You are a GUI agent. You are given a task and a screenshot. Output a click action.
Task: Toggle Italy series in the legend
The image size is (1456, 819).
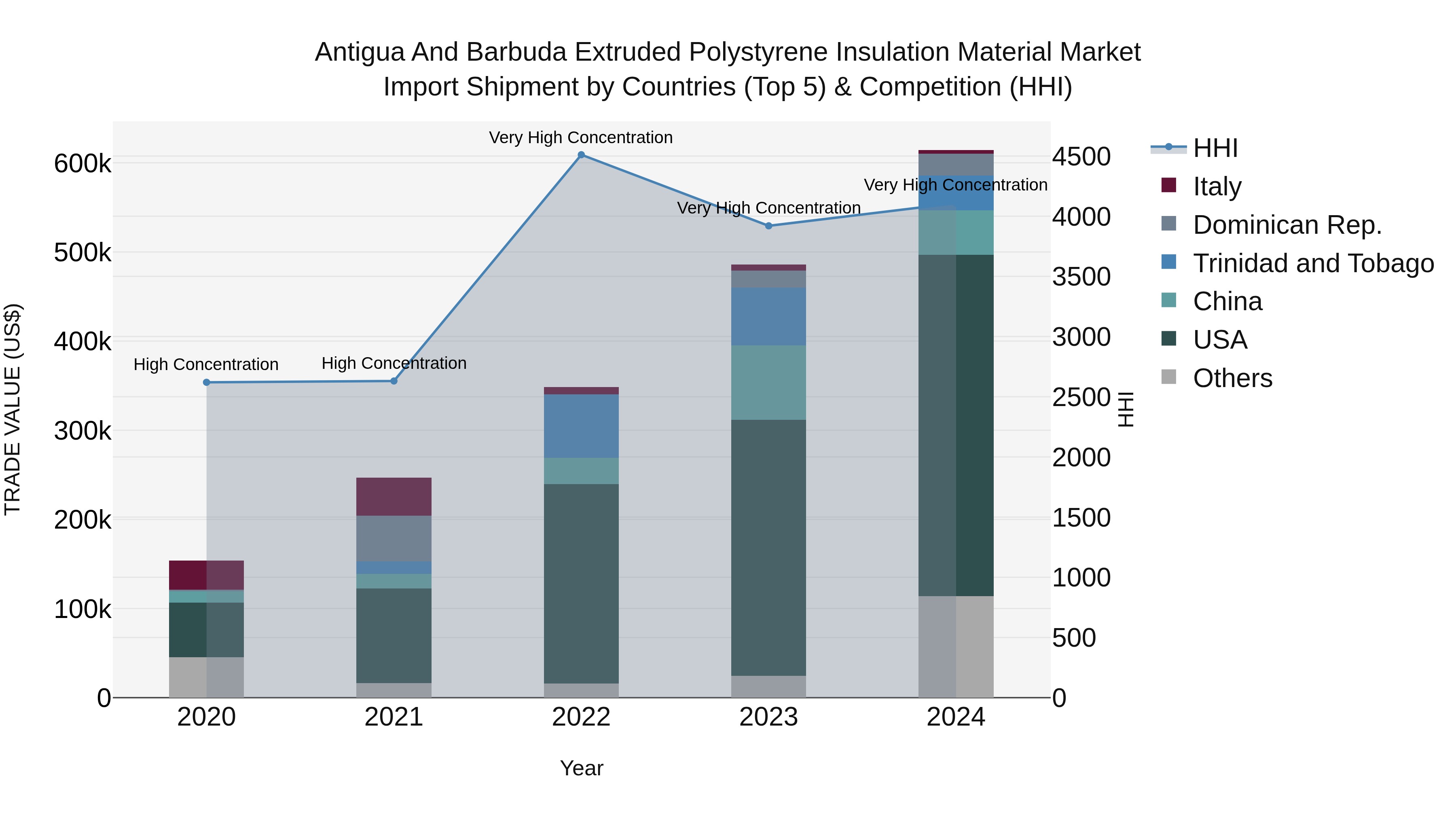point(1201,186)
